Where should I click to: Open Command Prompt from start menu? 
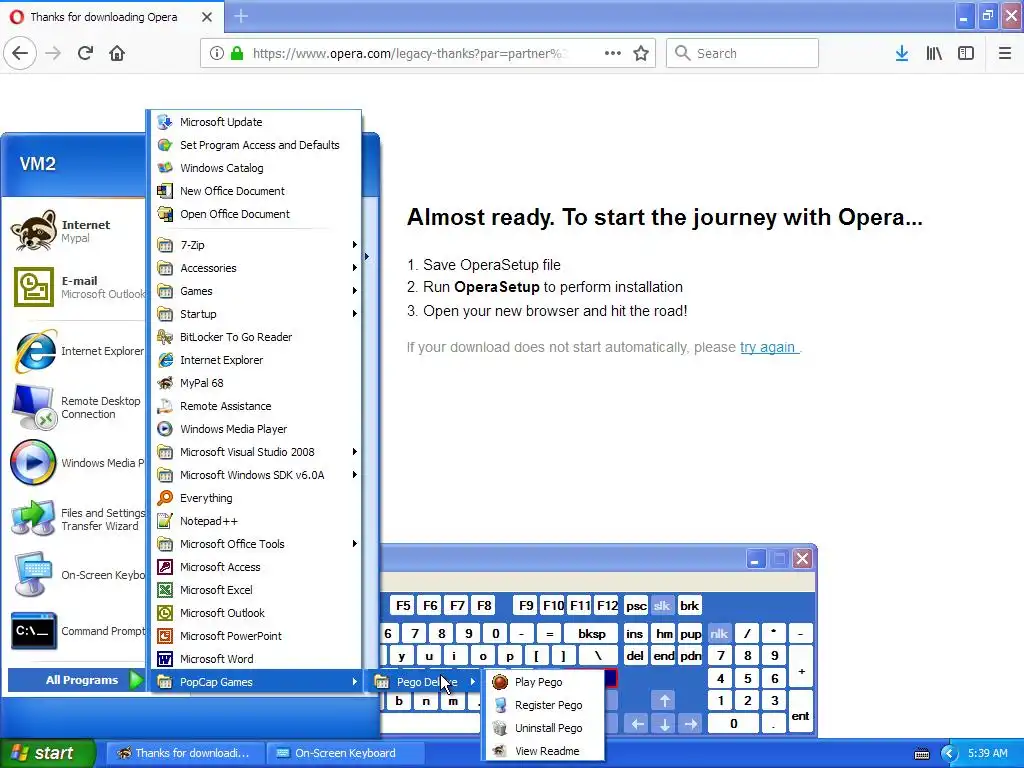click(x=76, y=631)
